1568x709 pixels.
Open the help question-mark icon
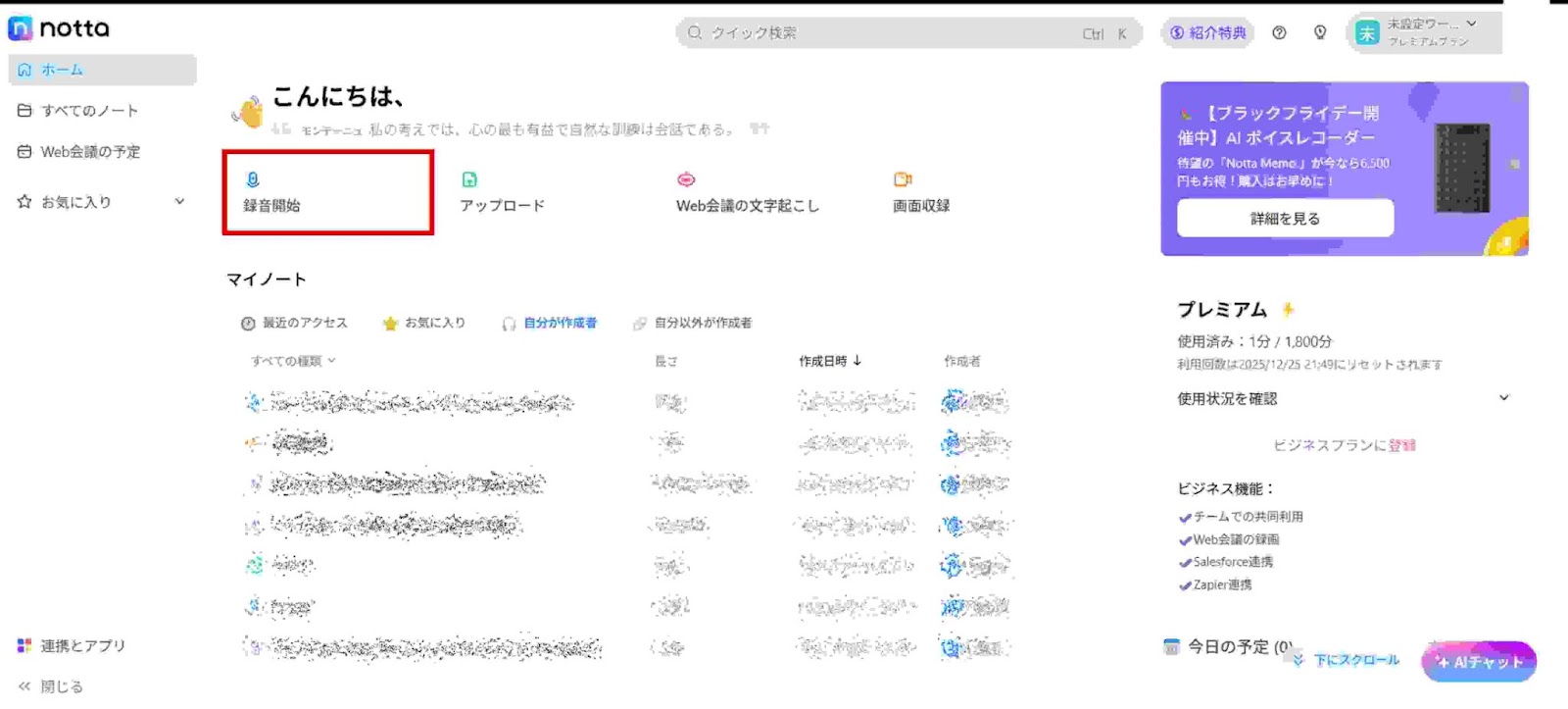click(1279, 32)
